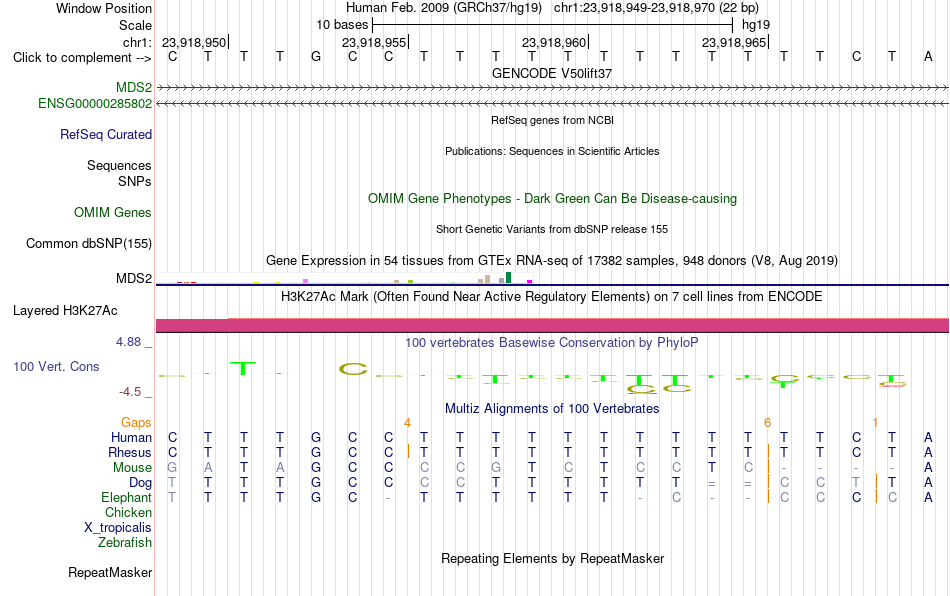Click 'Publications: Sequences in Scientific Articles' title

[552, 151]
